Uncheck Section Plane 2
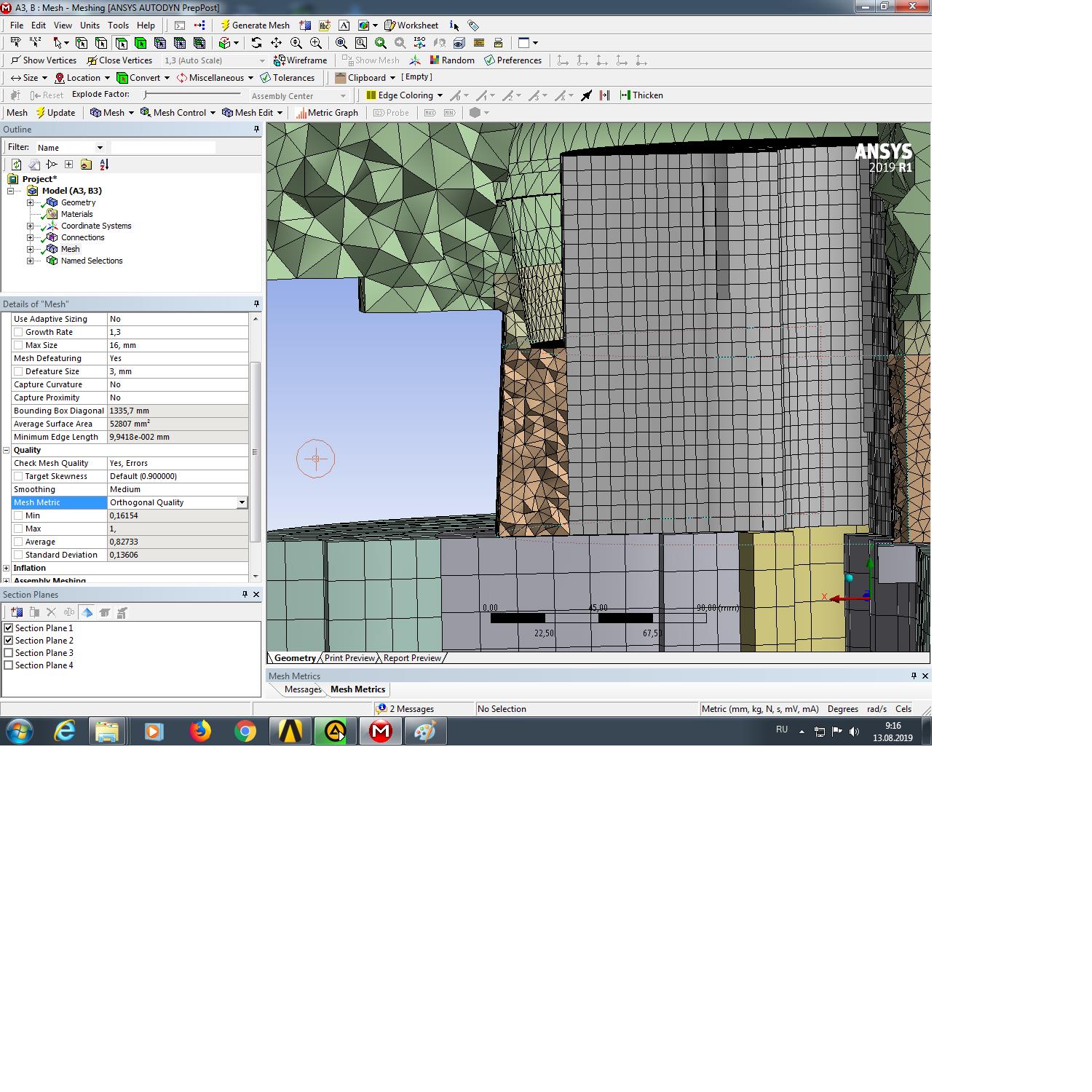Image resolution: width=1092 pixels, height=1092 pixels. pos(9,641)
